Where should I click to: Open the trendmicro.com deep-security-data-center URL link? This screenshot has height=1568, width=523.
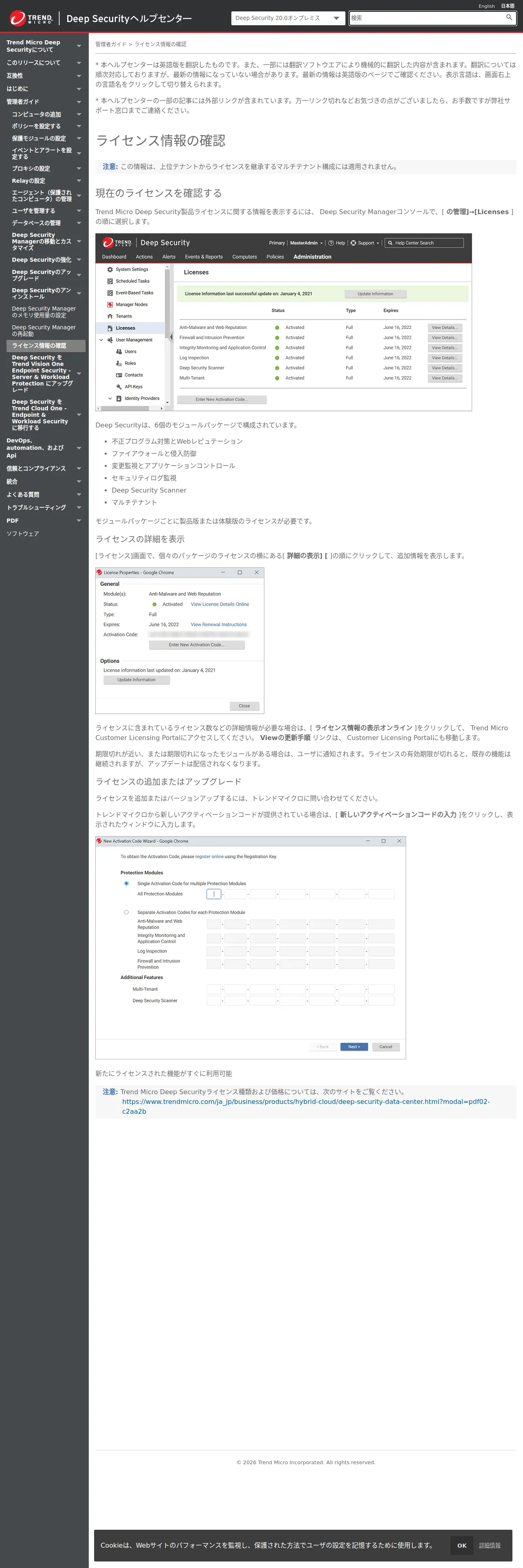coord(305,1106)
